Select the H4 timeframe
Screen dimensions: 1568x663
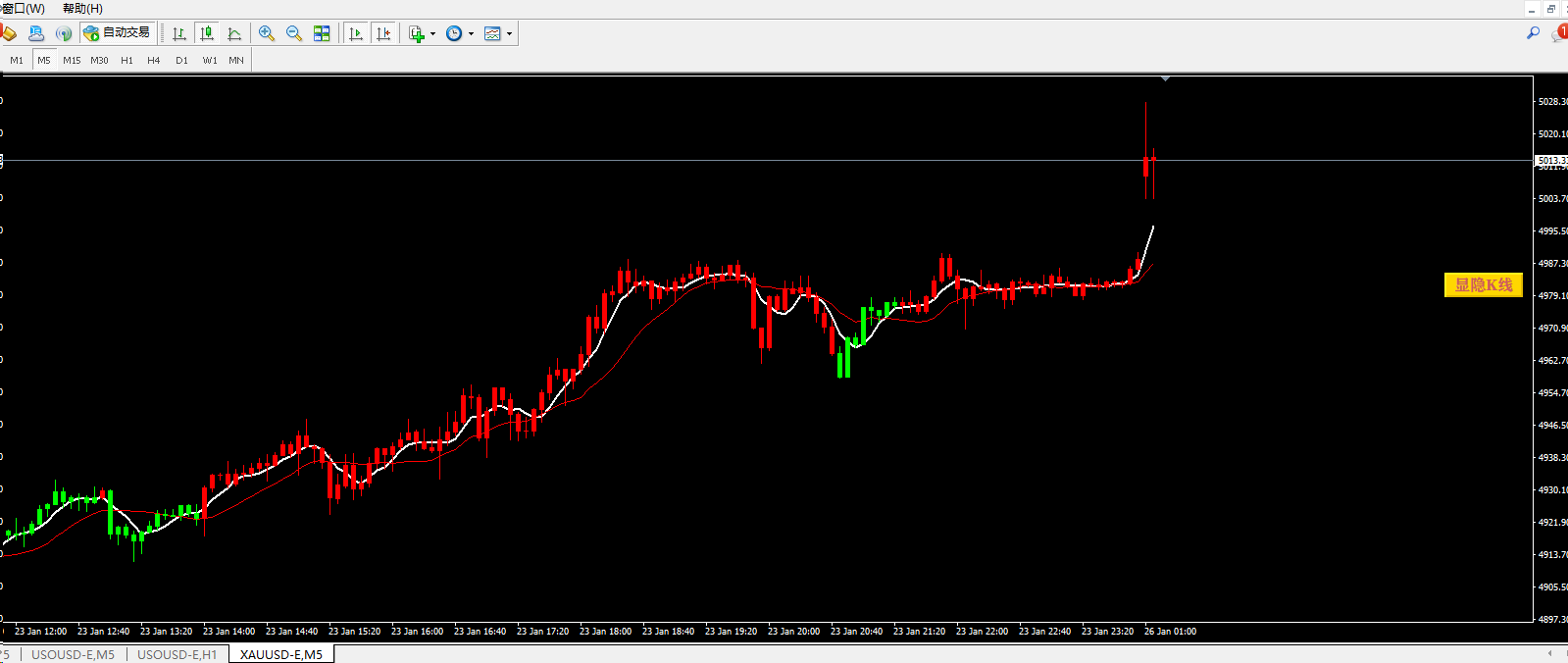pyautogui.click(x=154, y=60)
